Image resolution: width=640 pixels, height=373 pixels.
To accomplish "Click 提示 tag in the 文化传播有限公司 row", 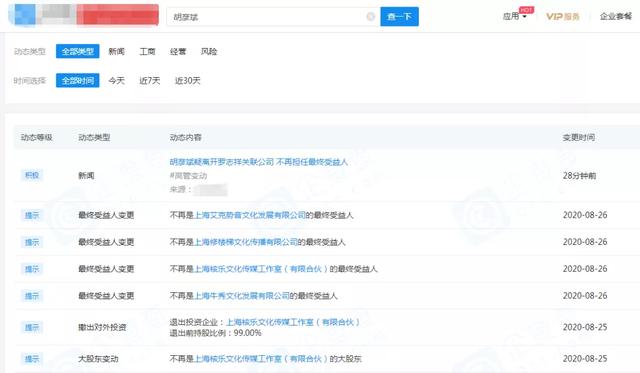I will tap(32, 242).
